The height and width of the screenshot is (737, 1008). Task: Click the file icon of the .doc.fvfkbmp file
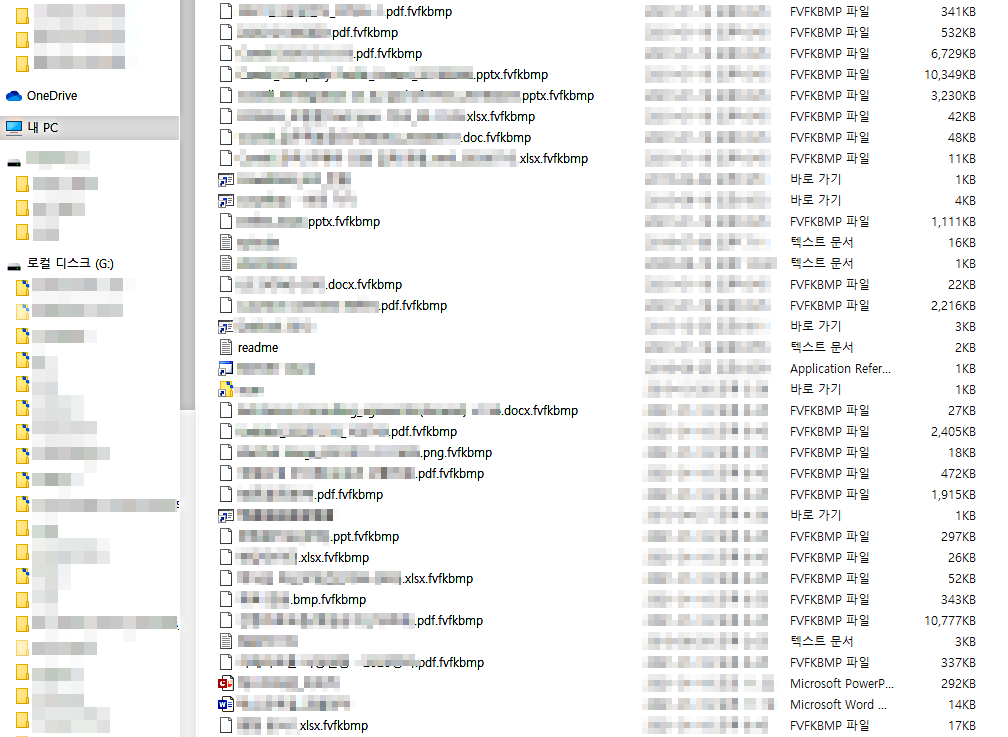point(226,137)
